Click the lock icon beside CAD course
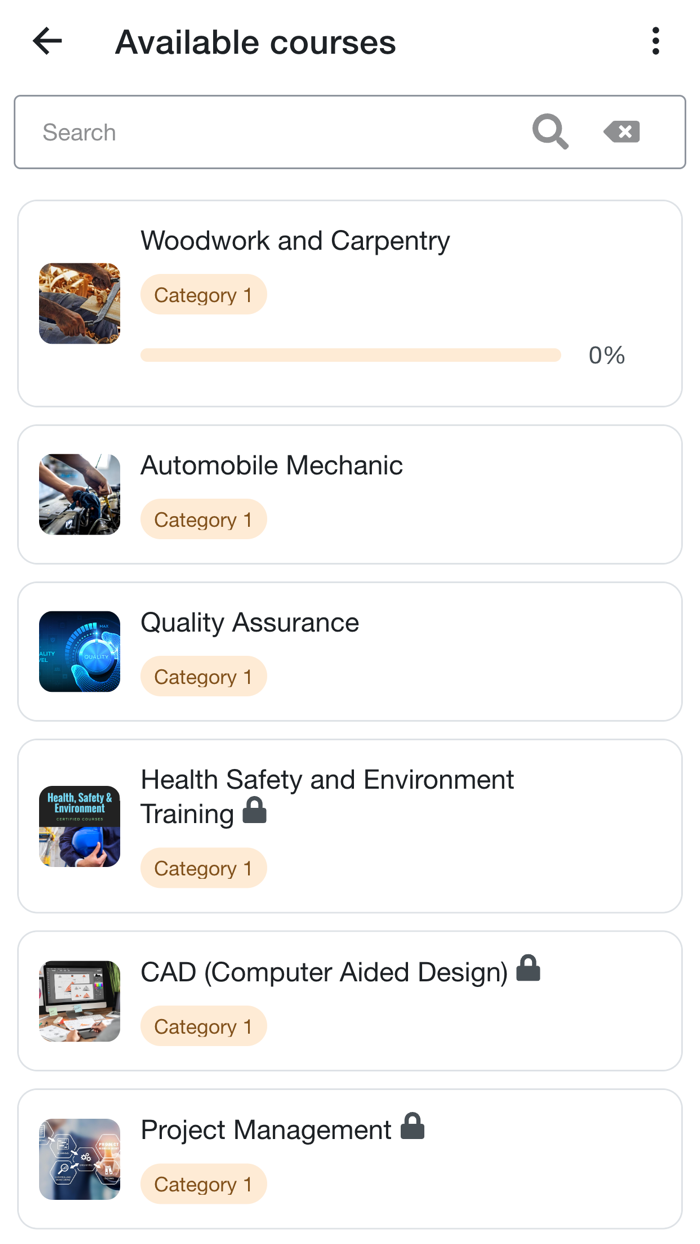The height and width of the screenshot is (1244, 700). (528, 969)
